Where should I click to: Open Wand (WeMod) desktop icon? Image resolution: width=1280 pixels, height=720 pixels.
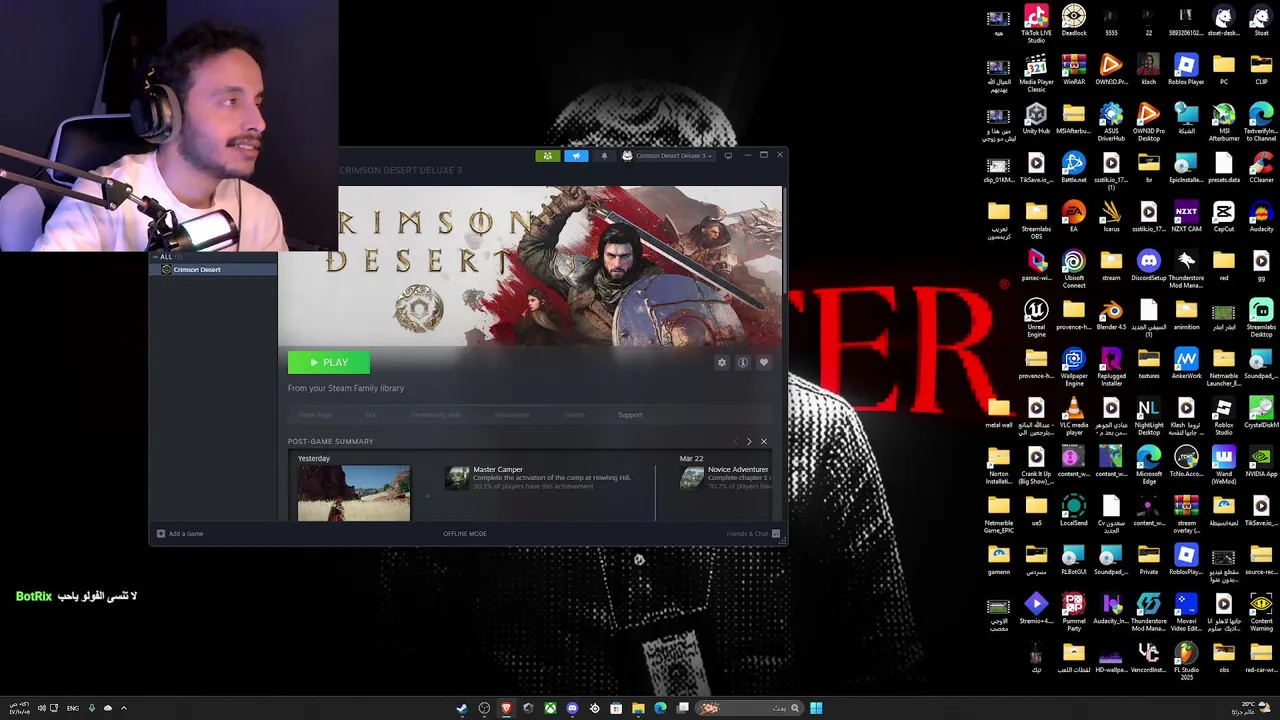click(1224, 466)
